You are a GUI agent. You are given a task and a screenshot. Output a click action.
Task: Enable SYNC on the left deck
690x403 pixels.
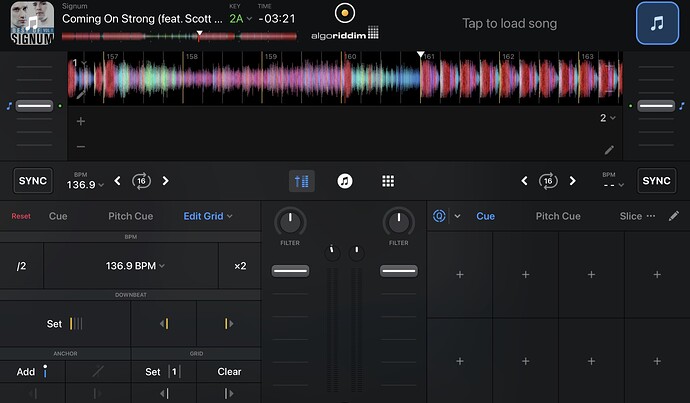33,181
